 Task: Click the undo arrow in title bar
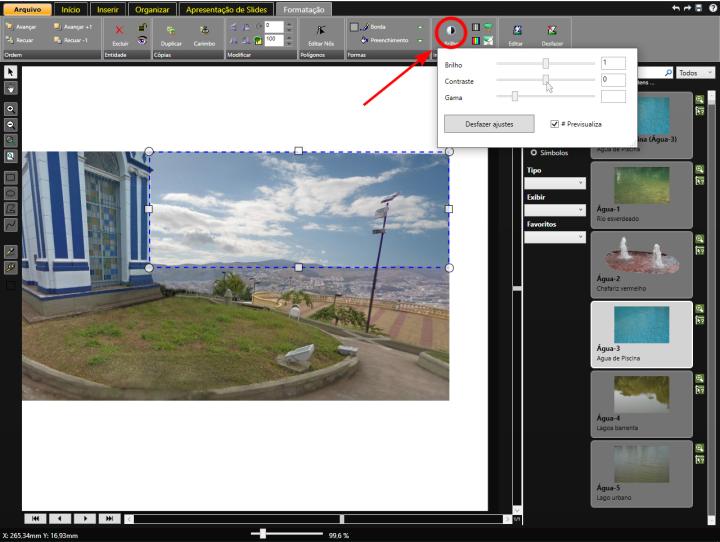click(x=676, y=8)
